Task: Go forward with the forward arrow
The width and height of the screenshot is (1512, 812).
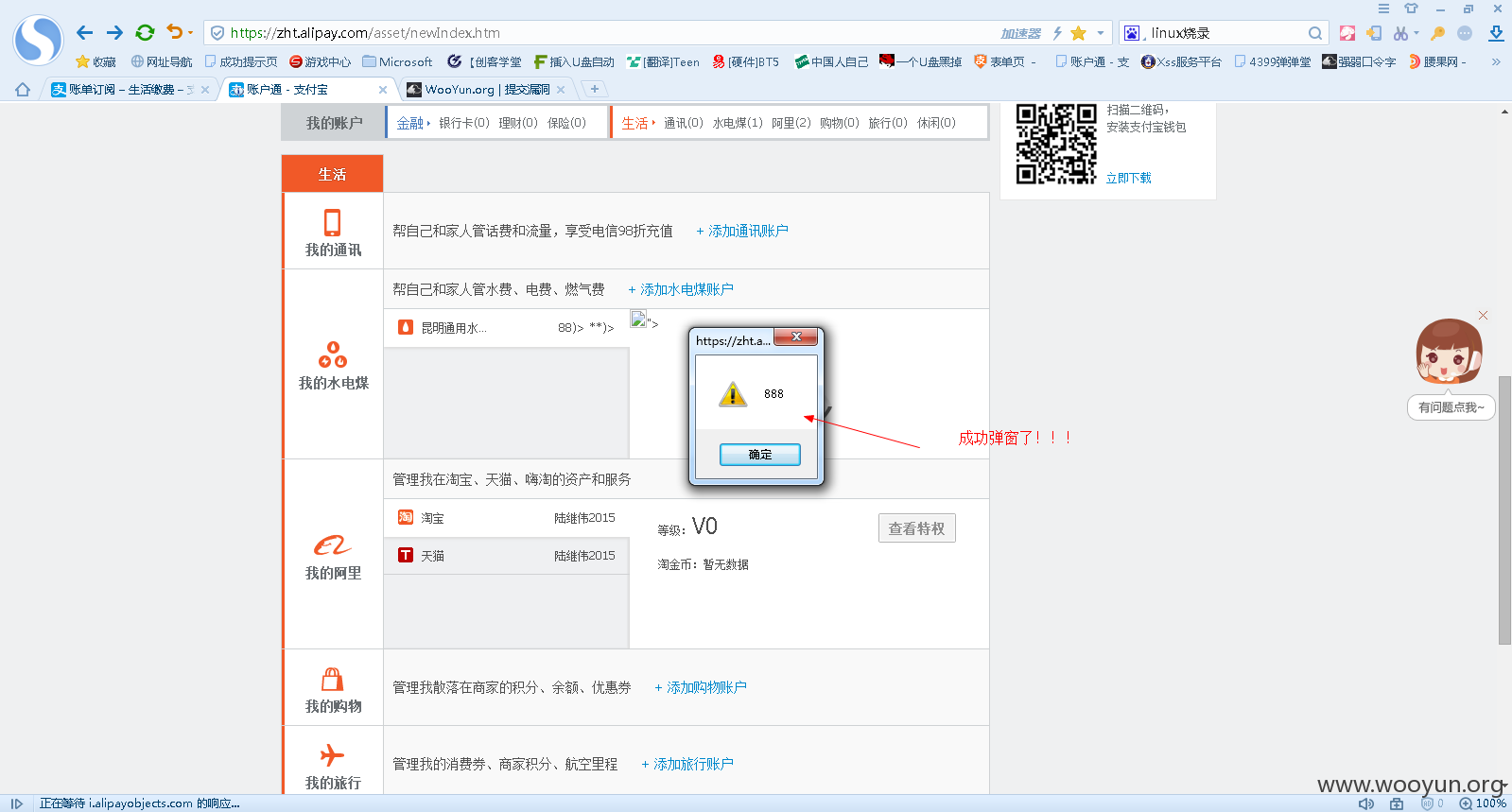Action: pyautogui.click(x=114, y=33)
